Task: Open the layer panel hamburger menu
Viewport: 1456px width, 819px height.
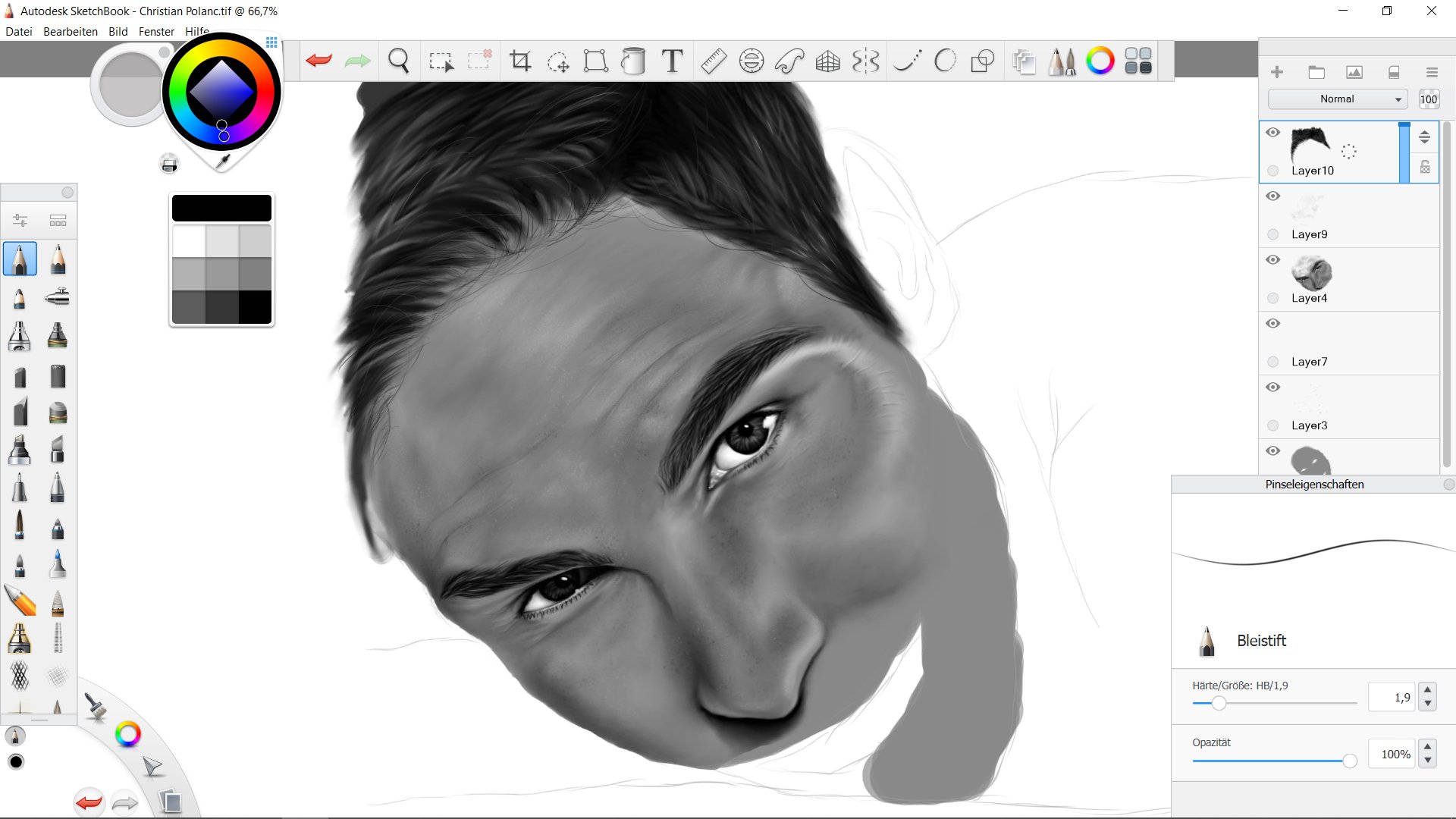Action: coord(1432,72)
